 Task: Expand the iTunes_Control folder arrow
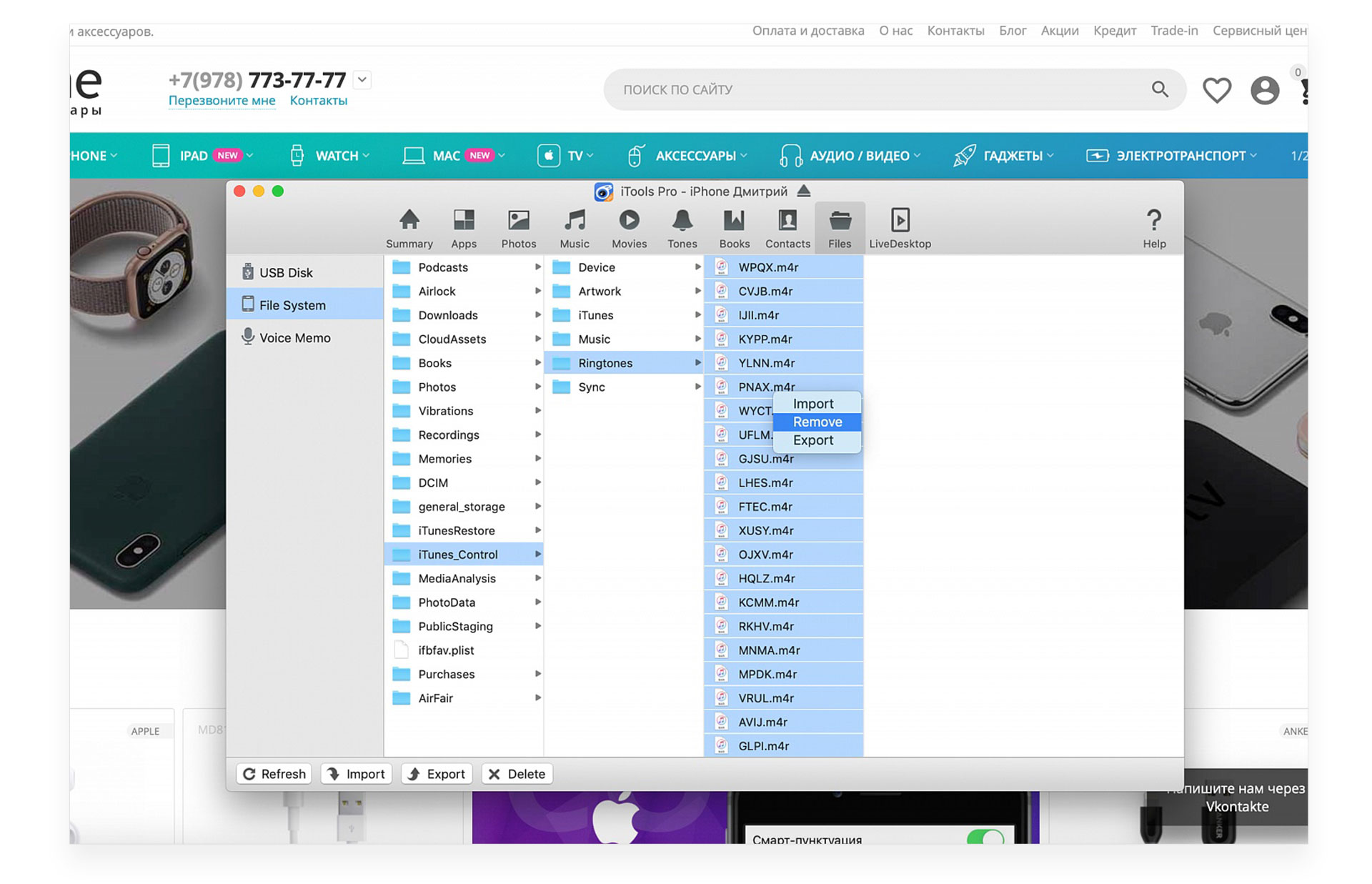tap(537, 554)
